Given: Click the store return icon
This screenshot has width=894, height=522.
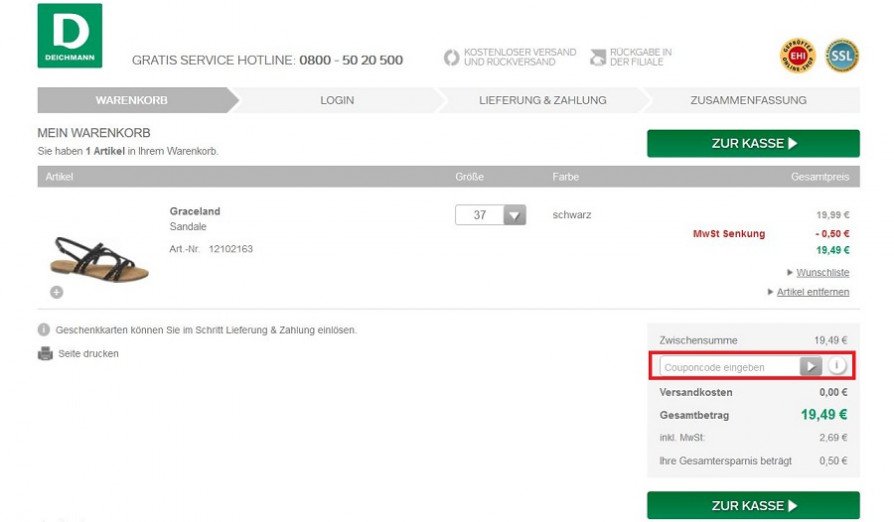Looking at the screenshot, I should point(598,57).
